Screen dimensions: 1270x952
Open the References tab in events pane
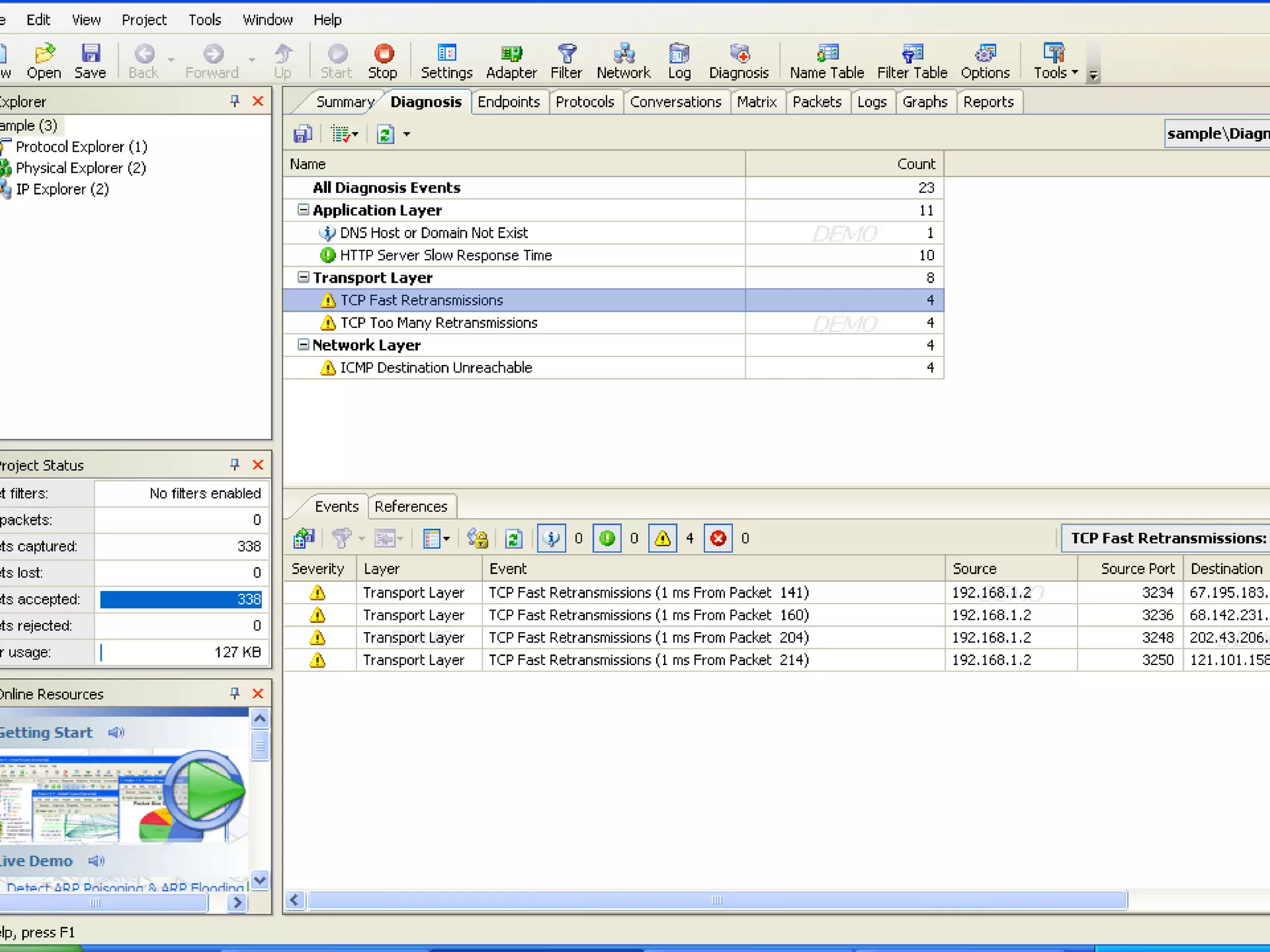click(411, 506)
